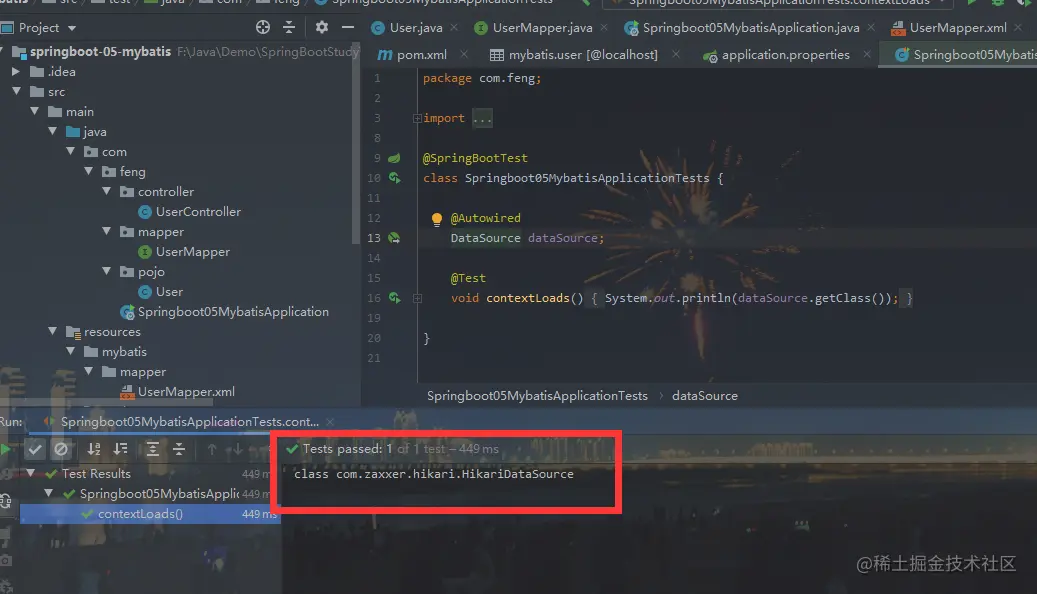Image resolution: width=1037 pixels, height=594 pixels.
Task: Go to next failed test arrow
Action: tap(237, 449)
